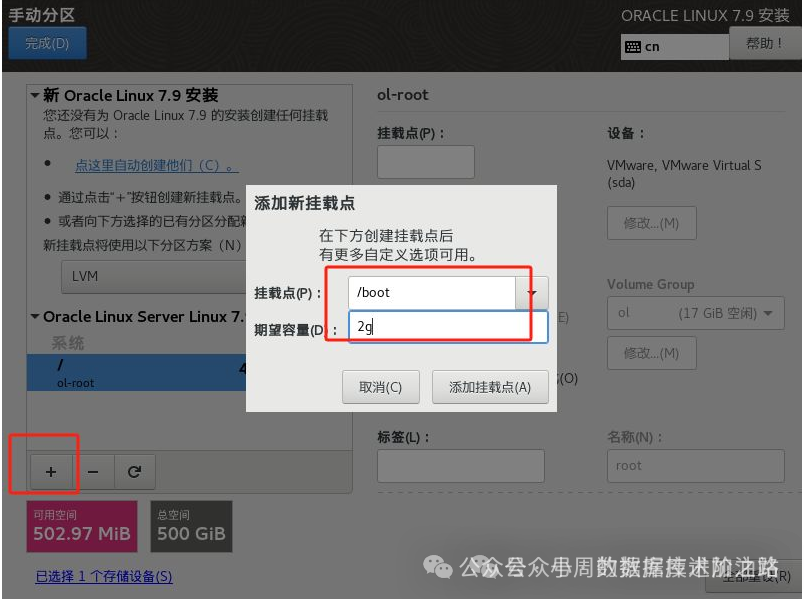Collapse the 新 Oracle Linux 7.9 安装 section
This screenshot has height=599, width=804.
coord(35,95)
